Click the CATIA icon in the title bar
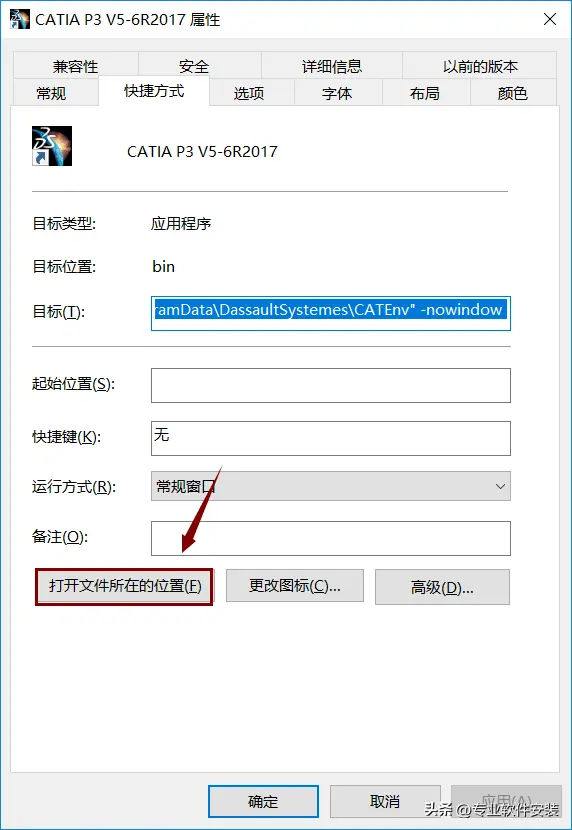The height and width of the screenshot is (830, 572). pos(20,19)
